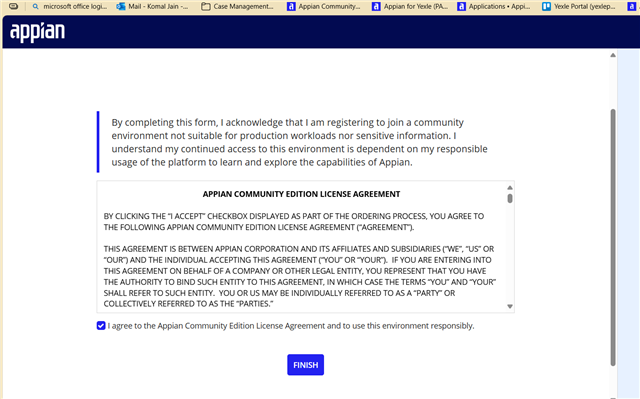Uncheck the license agreement checkbox
Screen dimensions: 640x399
(x=101, y=326)
